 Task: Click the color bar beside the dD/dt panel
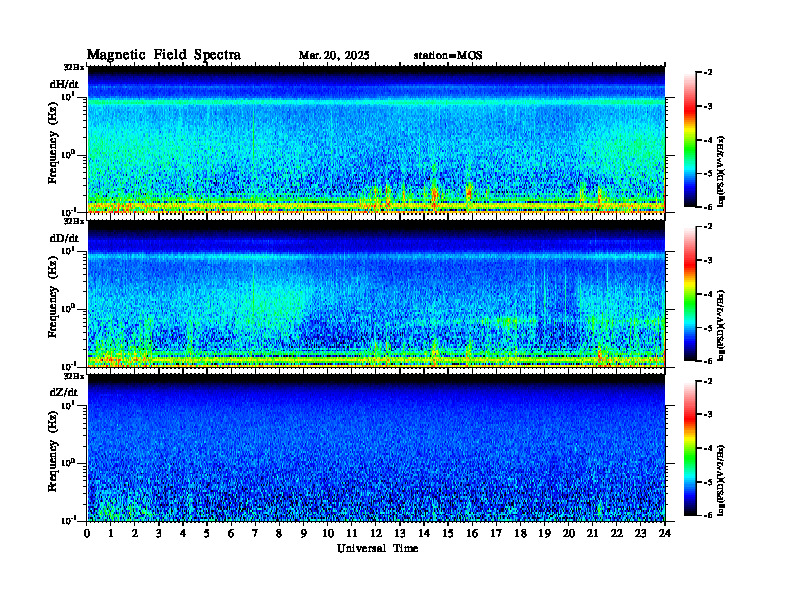point(690,294)
